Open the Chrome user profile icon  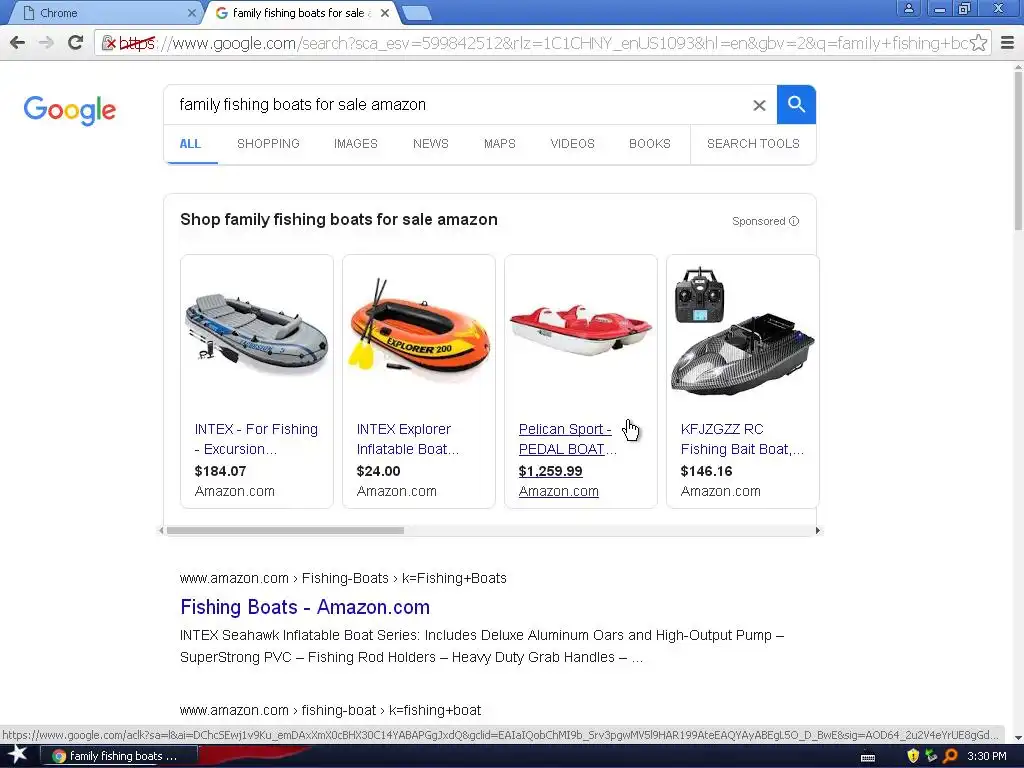click(908, 8)
